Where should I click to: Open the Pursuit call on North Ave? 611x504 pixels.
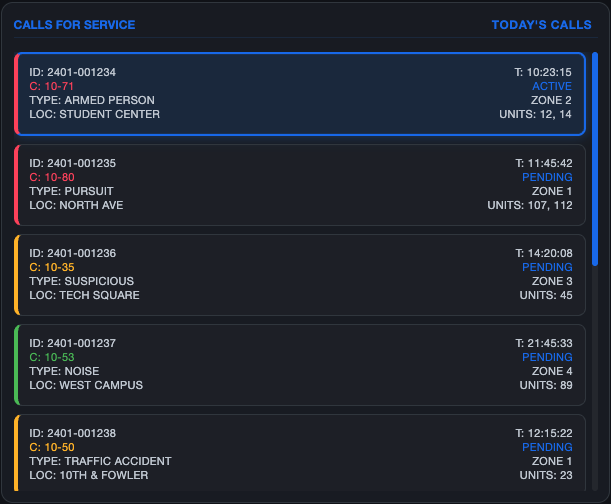(300, 184)
